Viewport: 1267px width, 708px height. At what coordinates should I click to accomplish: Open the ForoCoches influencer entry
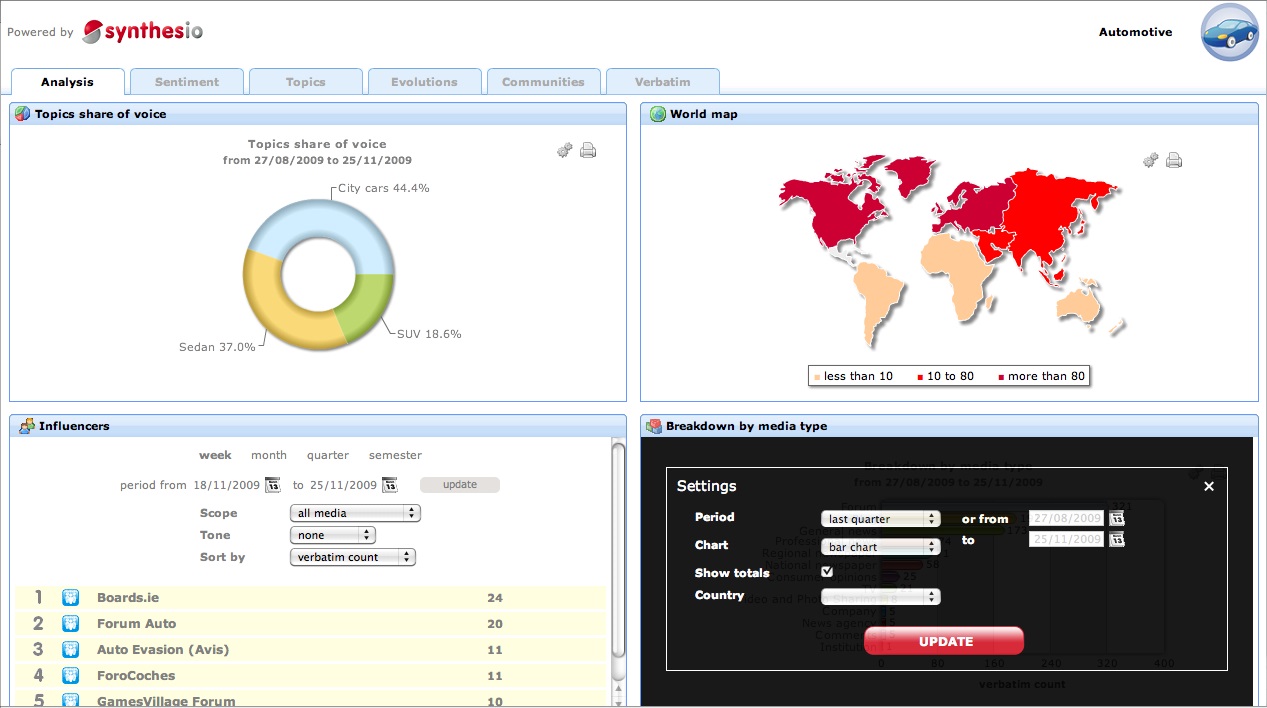click(136, 676)
